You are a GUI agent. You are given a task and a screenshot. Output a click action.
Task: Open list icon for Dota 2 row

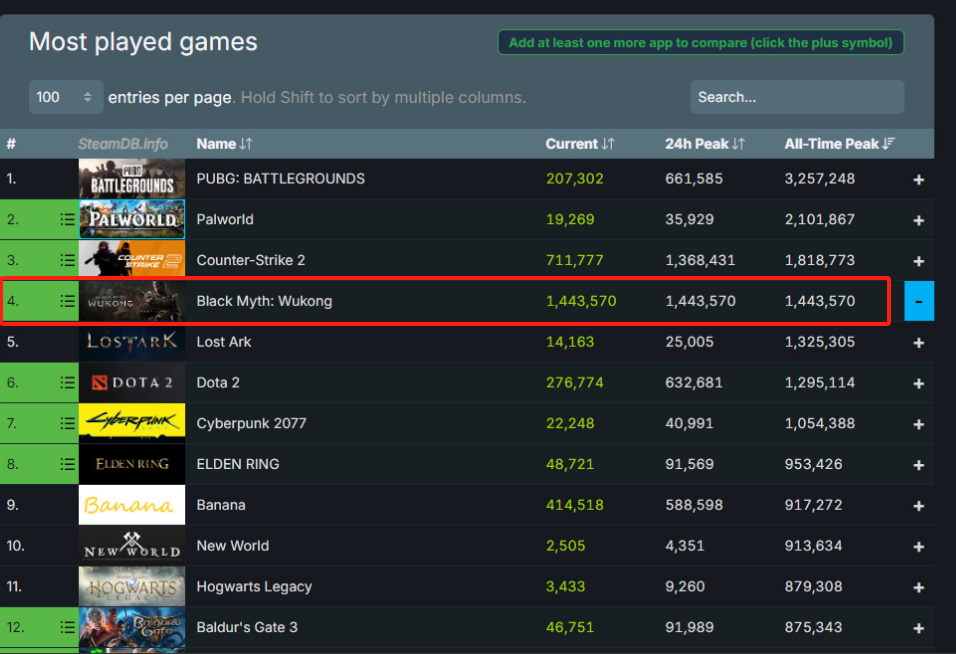(x=68, y=383)
